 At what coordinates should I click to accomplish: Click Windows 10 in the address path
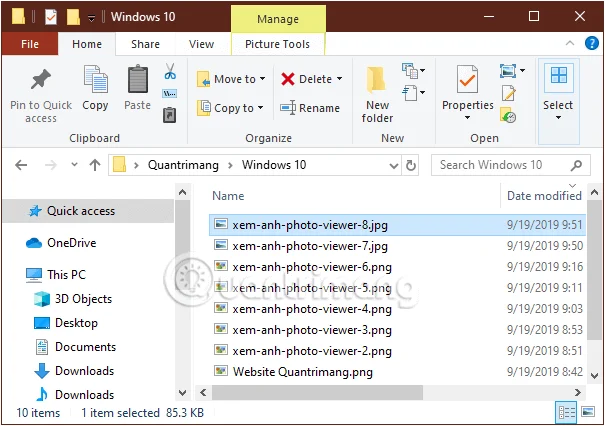click(x=274, y=165)
